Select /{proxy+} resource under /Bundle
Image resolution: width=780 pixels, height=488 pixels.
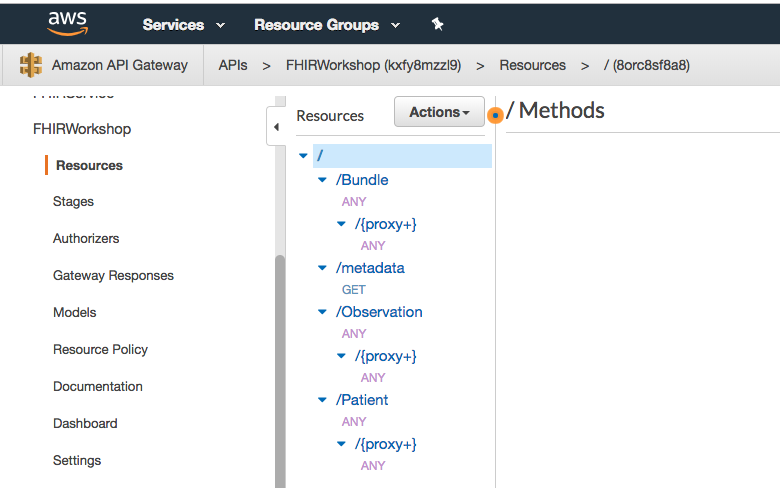[386, 224]
